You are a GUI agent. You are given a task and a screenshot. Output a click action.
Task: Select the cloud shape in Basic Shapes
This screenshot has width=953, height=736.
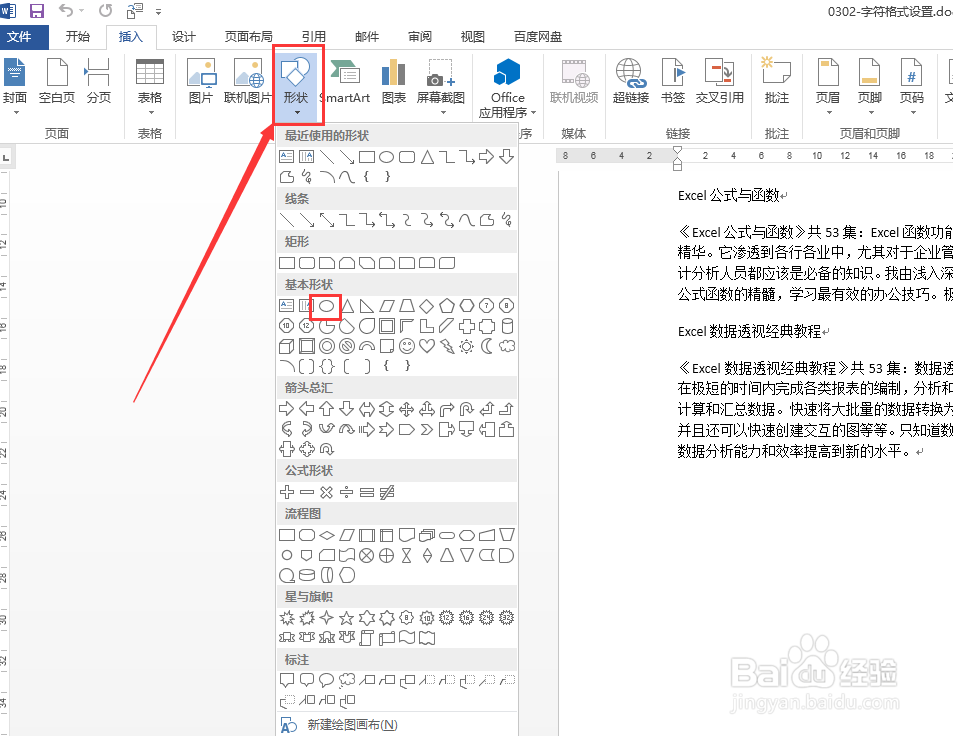pyautogui.click(x=507, y=346)
